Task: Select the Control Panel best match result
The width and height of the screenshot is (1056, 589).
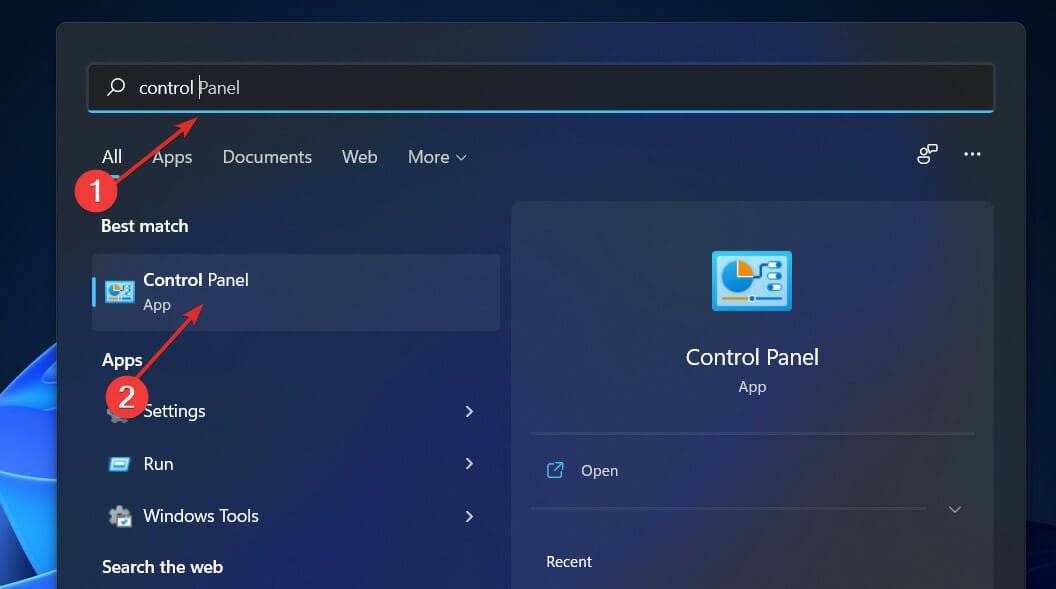Action: tap(296, 291)
